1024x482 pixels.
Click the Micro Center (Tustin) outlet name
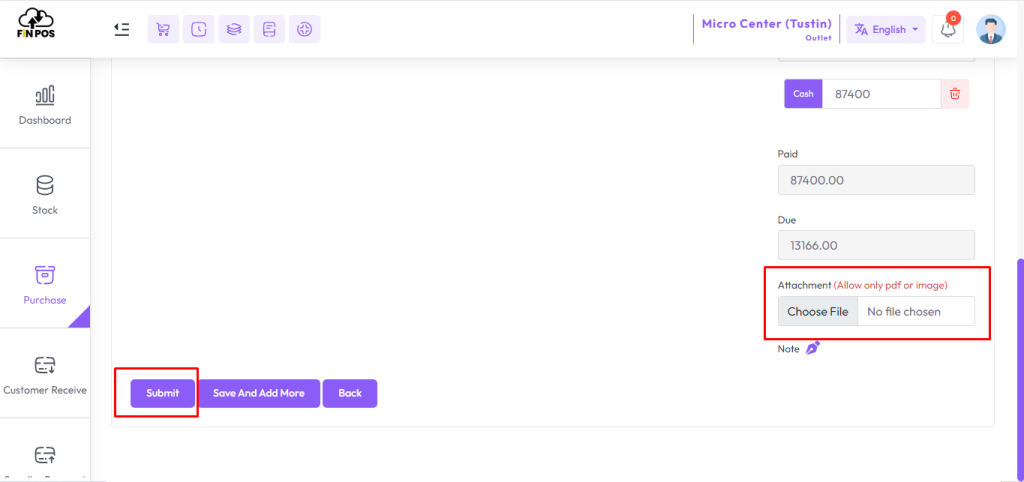[x=767, y=24]
